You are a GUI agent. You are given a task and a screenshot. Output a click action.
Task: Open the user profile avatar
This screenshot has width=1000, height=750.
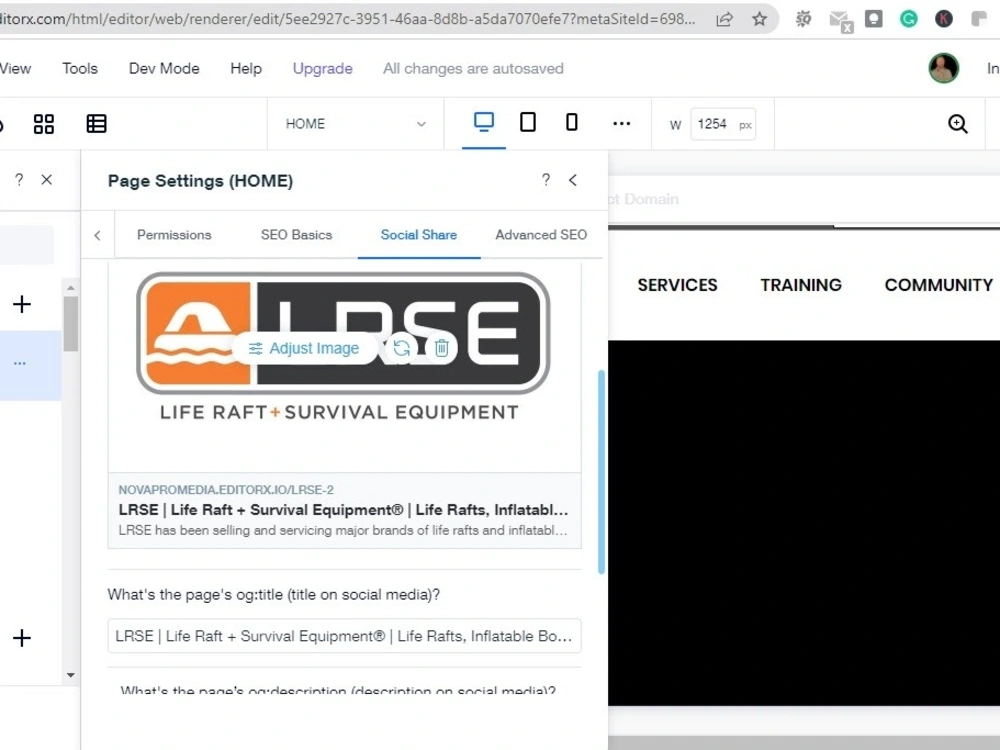point(943,68)
